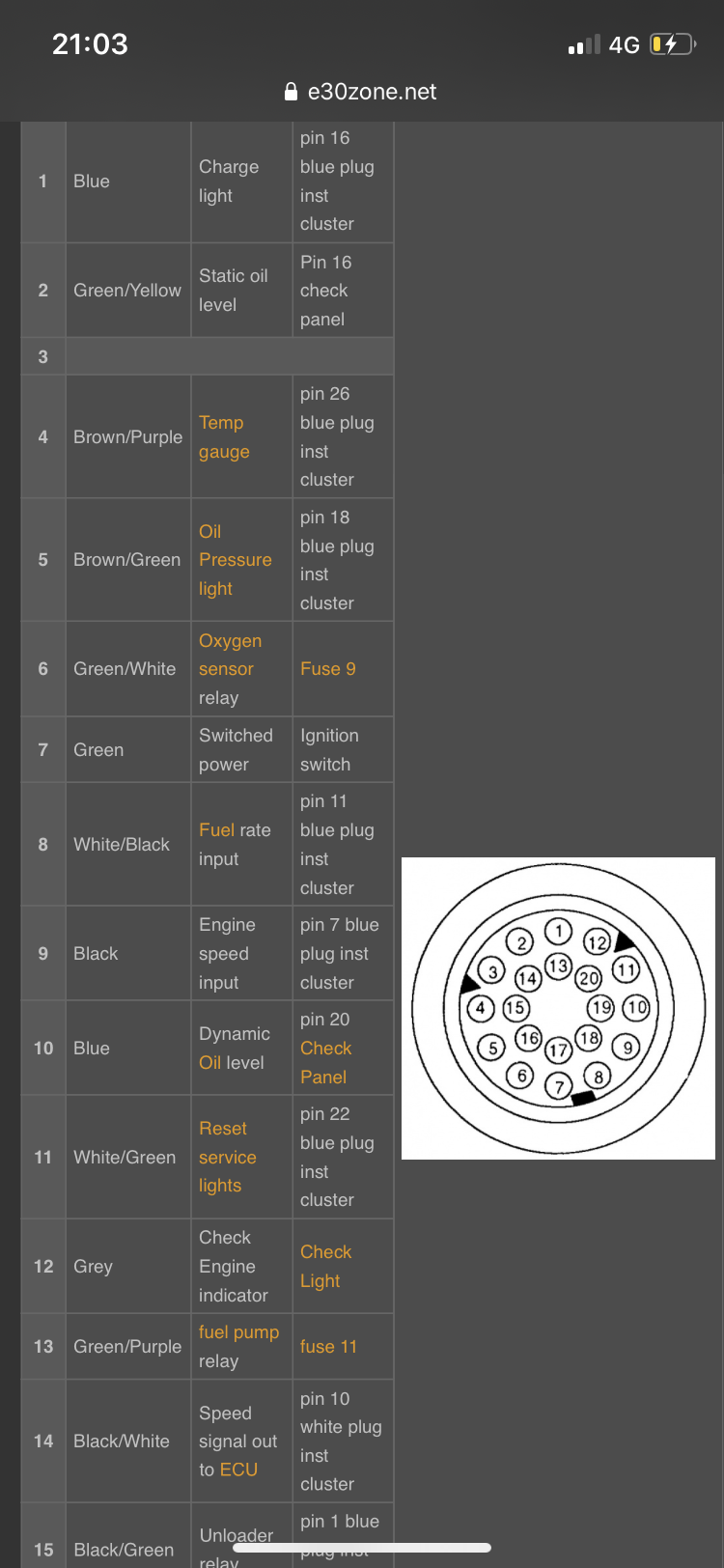Open the 'ECU' link in row 14
The image size is (724, 1568).
pyautogui.click(x=238, y=1470)
